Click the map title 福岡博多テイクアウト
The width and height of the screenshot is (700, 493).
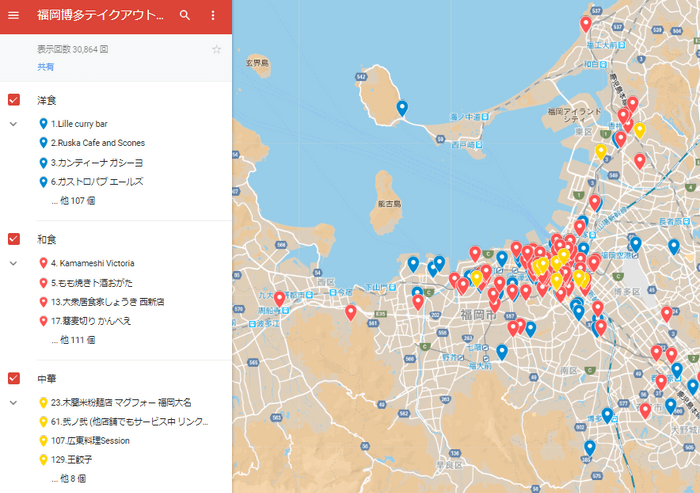(100, 15)
